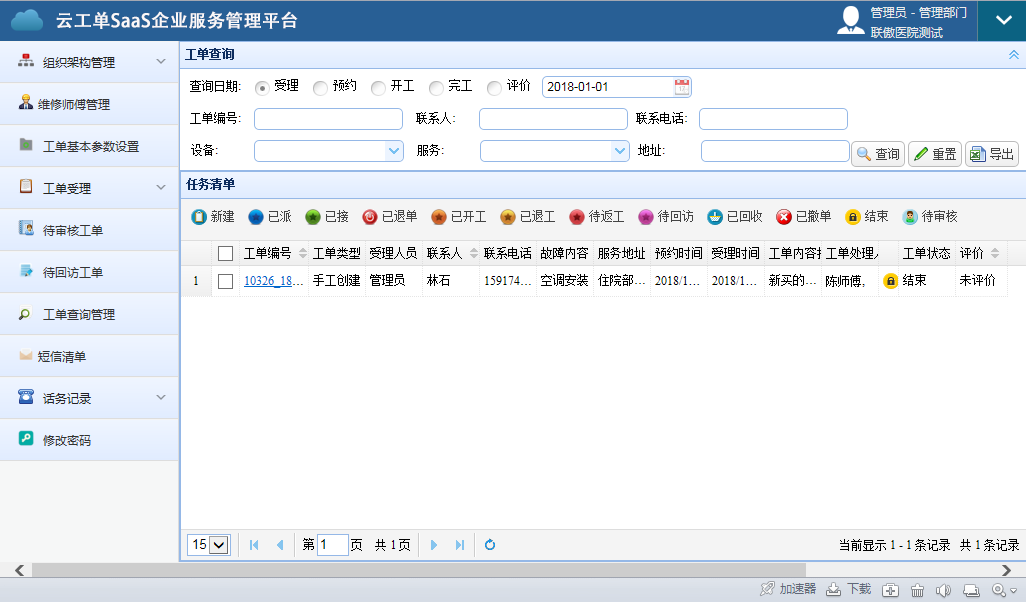Click the 查询 search button

(878, 154)
